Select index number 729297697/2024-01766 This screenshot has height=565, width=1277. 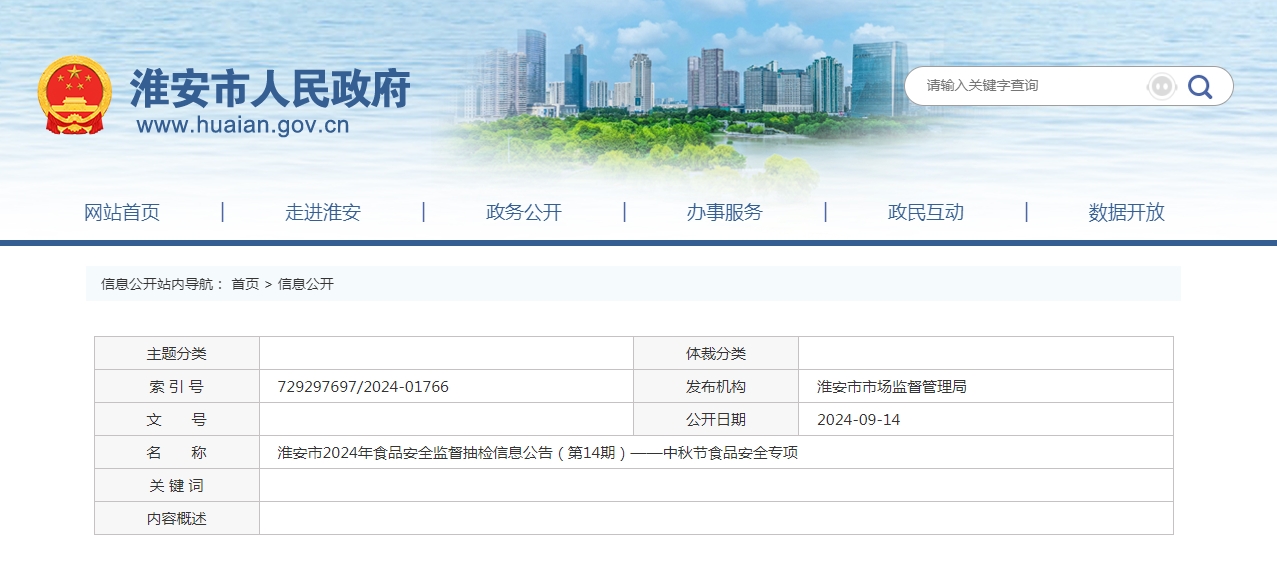pyautogui.click(x=363, y=387)
